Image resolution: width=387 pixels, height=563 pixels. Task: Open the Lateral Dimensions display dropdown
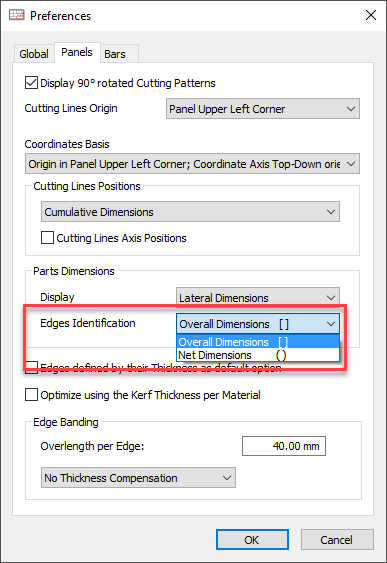[258, 298]
